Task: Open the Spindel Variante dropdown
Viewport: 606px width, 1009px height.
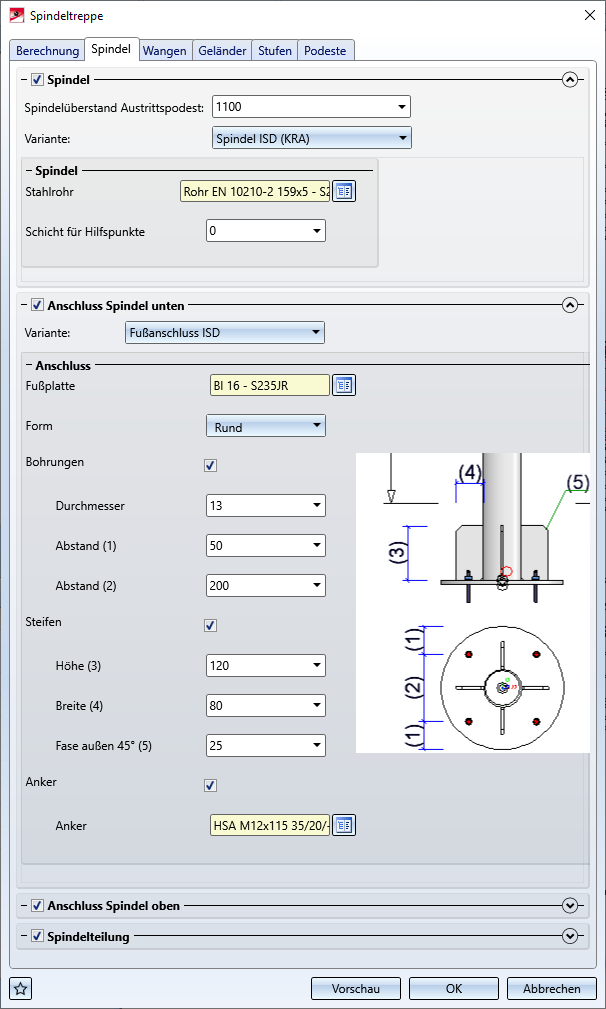Action: coord(312,139)
